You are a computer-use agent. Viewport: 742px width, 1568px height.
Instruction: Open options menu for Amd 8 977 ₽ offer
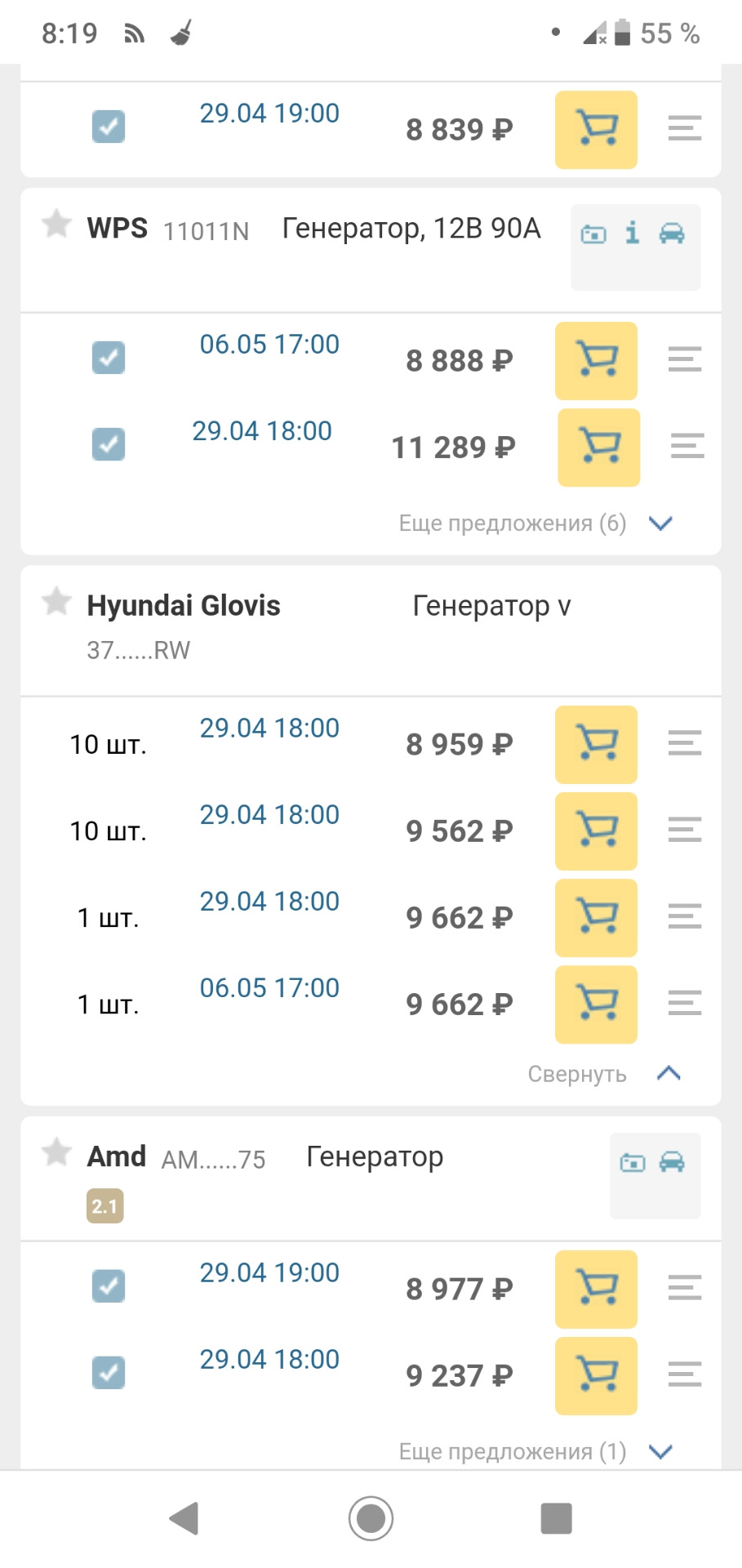tap(684, 1288)
